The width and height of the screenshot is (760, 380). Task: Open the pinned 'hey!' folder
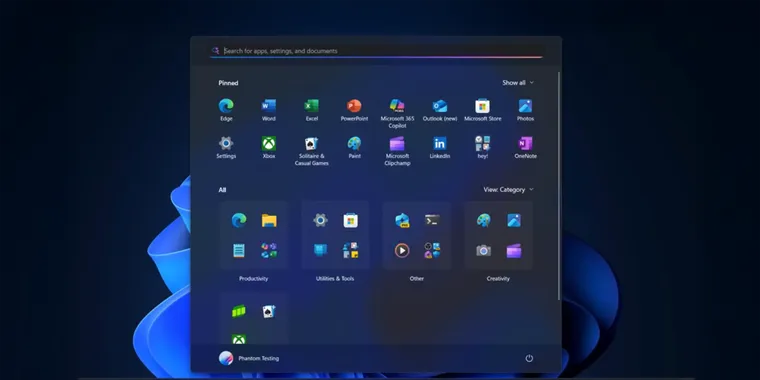[x=482, y=147]
